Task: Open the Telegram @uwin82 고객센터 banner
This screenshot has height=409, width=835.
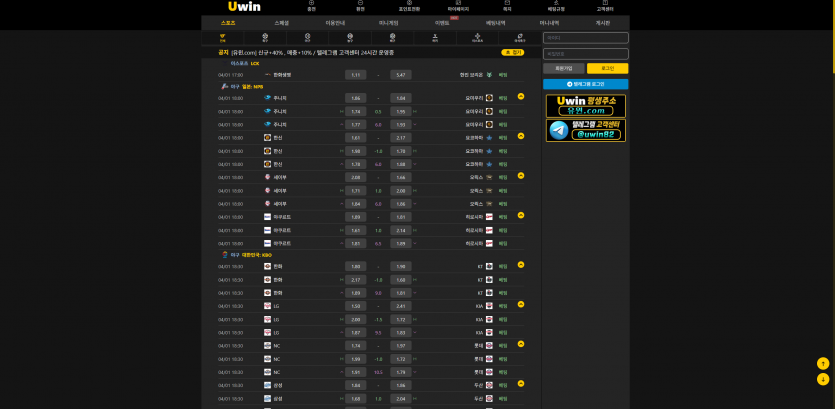Action: 585,130
